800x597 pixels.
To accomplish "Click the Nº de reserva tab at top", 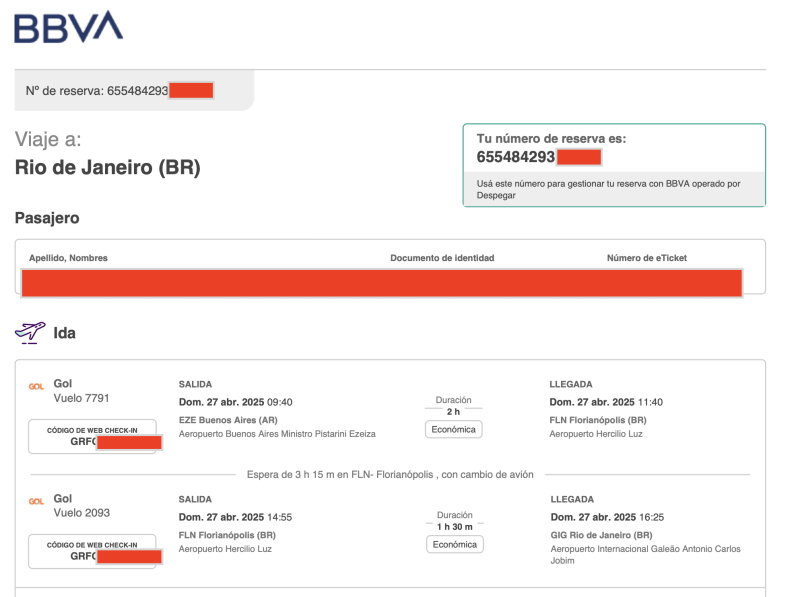I will (133, 91).
